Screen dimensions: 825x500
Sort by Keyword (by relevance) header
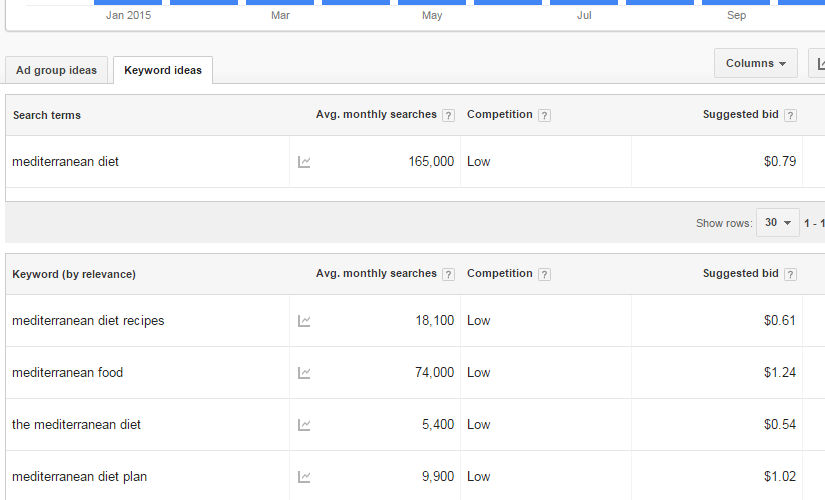point(74,274)
